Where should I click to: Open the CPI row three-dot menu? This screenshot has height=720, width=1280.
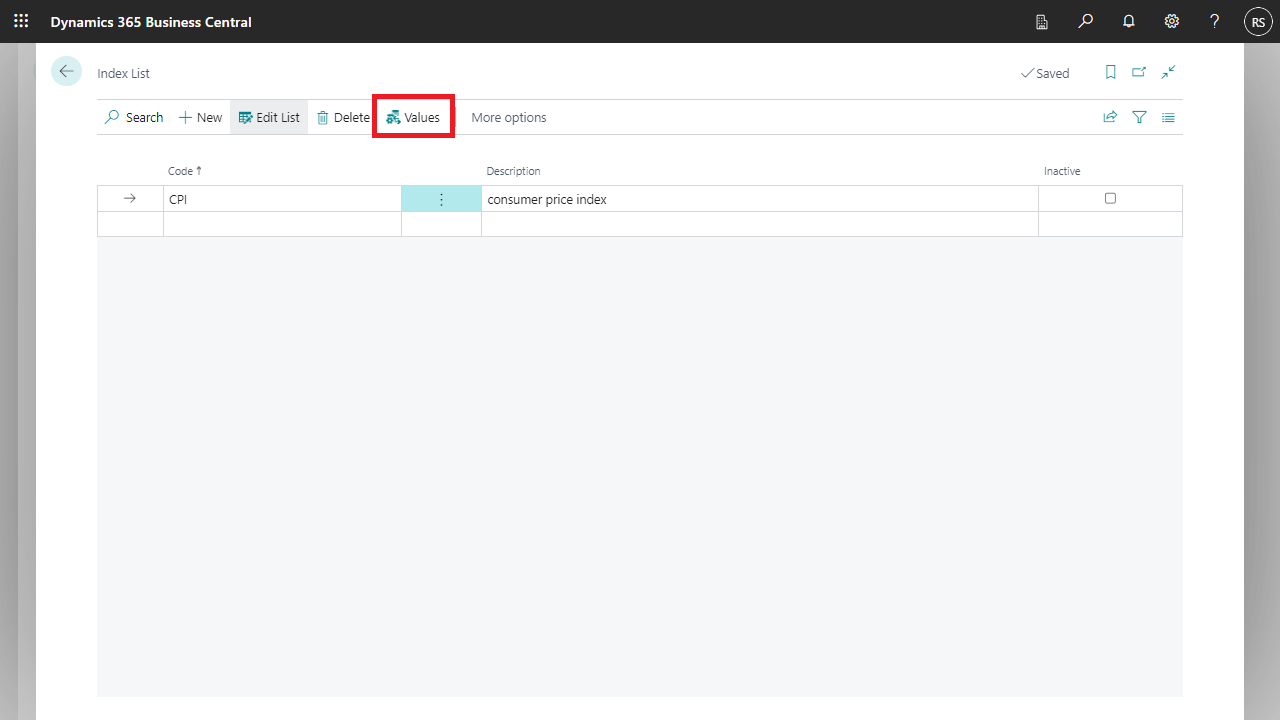pyautogui.click(x=441, y=199)
